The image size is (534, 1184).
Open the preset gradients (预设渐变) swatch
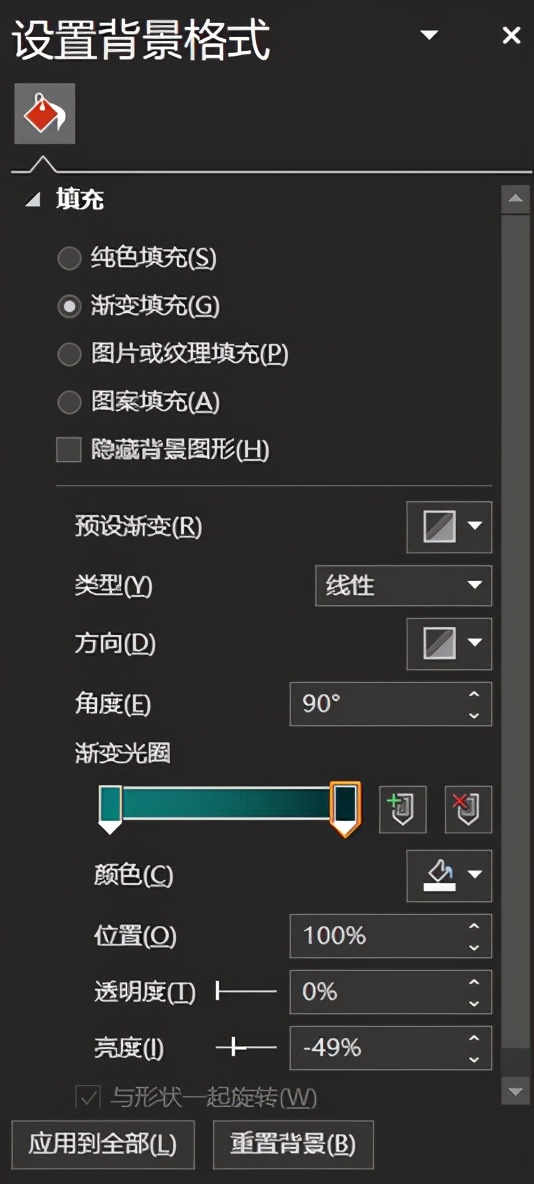449,527
